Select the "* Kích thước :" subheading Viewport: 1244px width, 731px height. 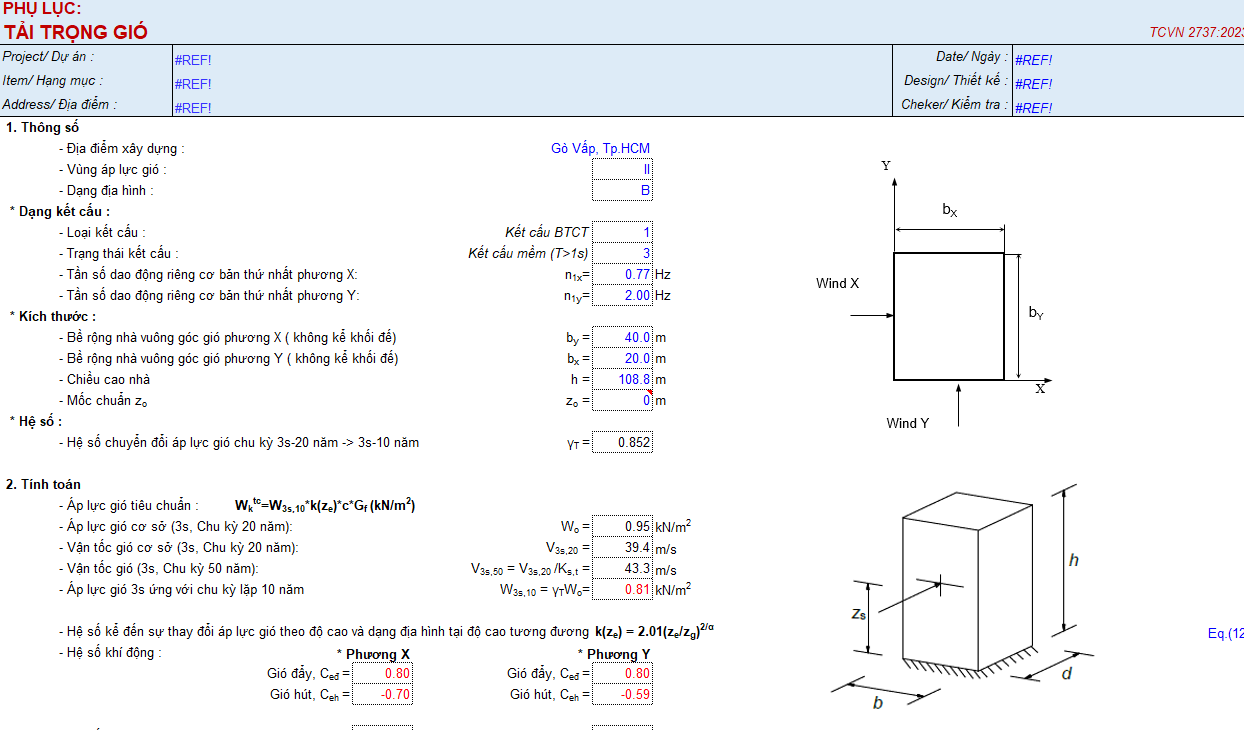53,317
